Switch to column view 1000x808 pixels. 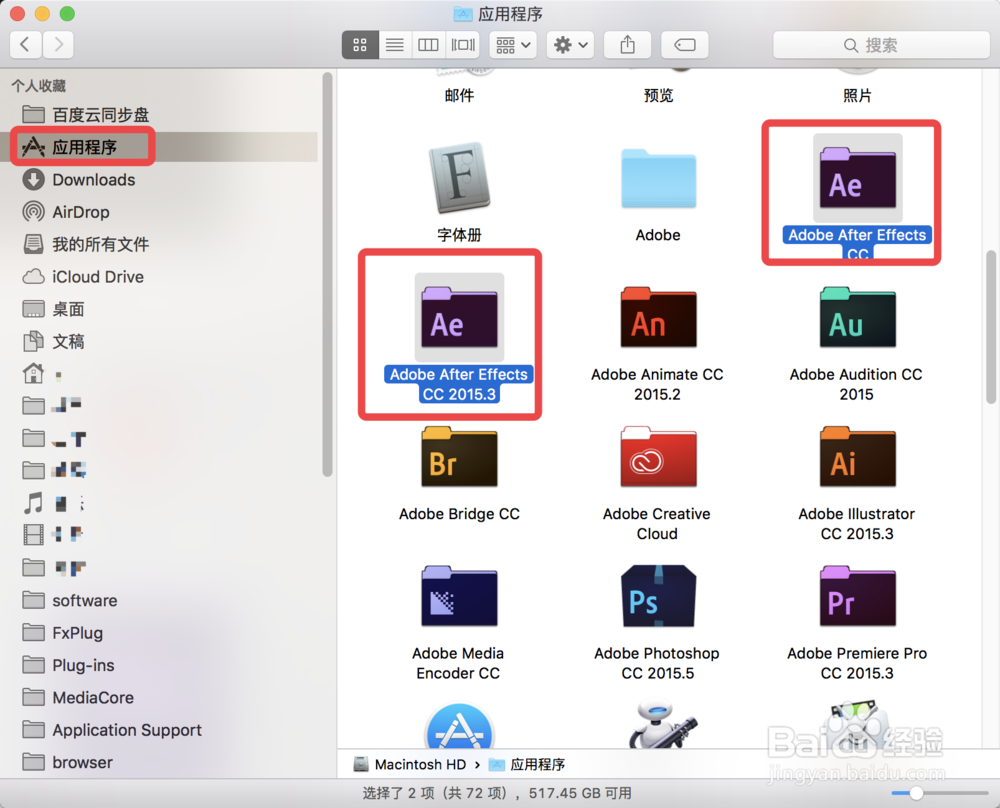click(428, 45)
